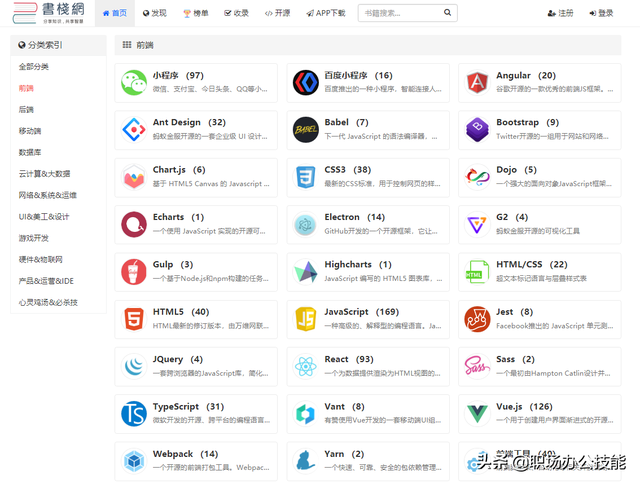Click the Chart.js logo icon

(134, 177)
